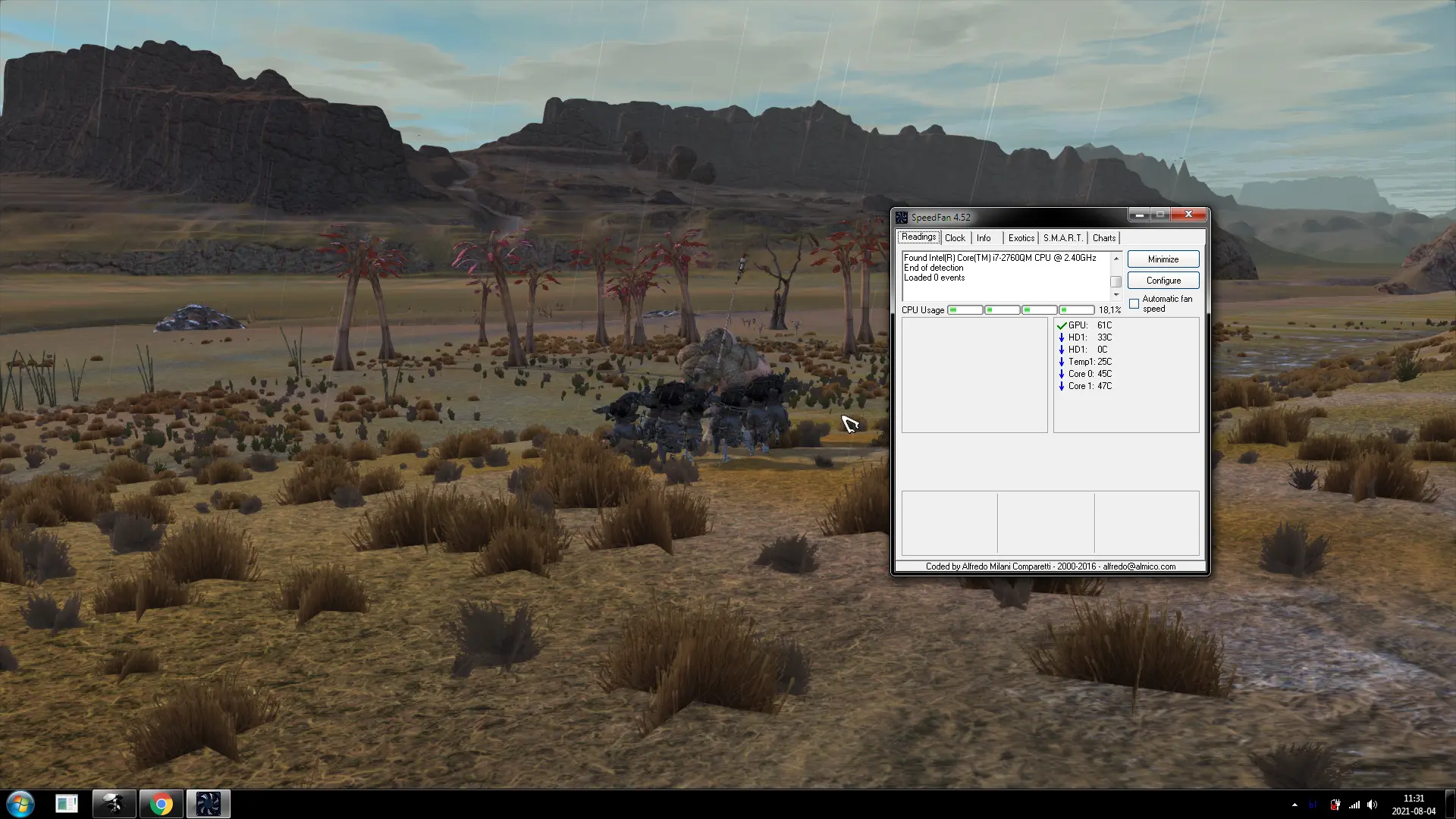Switch to the Readings tab

[918, 237]
